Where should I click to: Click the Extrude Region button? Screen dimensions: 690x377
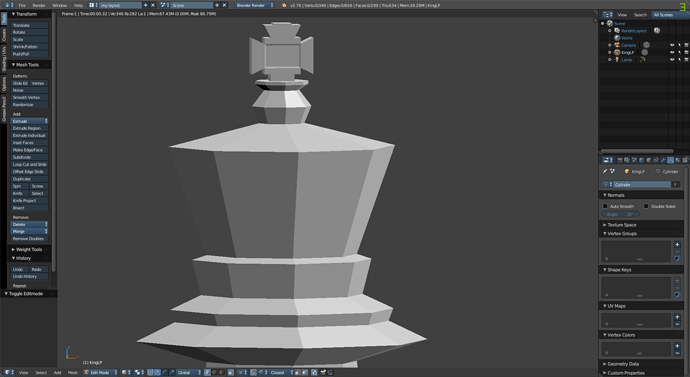29,128
